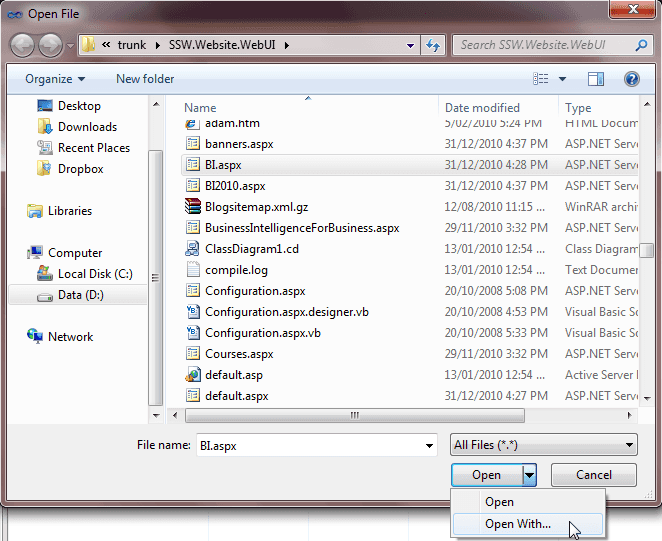The width and height of the screenshot is (662, 541).
Task: Click the refresh icon beside address bar
Action: coord(433,46)
